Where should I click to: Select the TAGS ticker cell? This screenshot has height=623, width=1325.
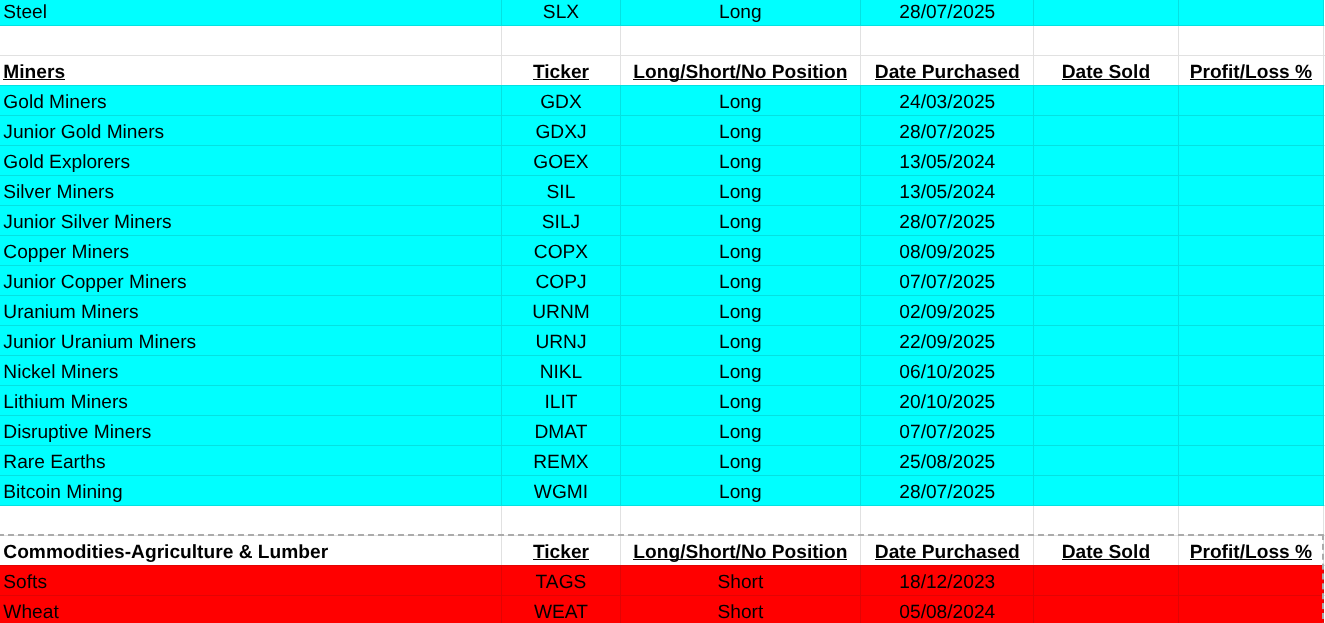560,582
